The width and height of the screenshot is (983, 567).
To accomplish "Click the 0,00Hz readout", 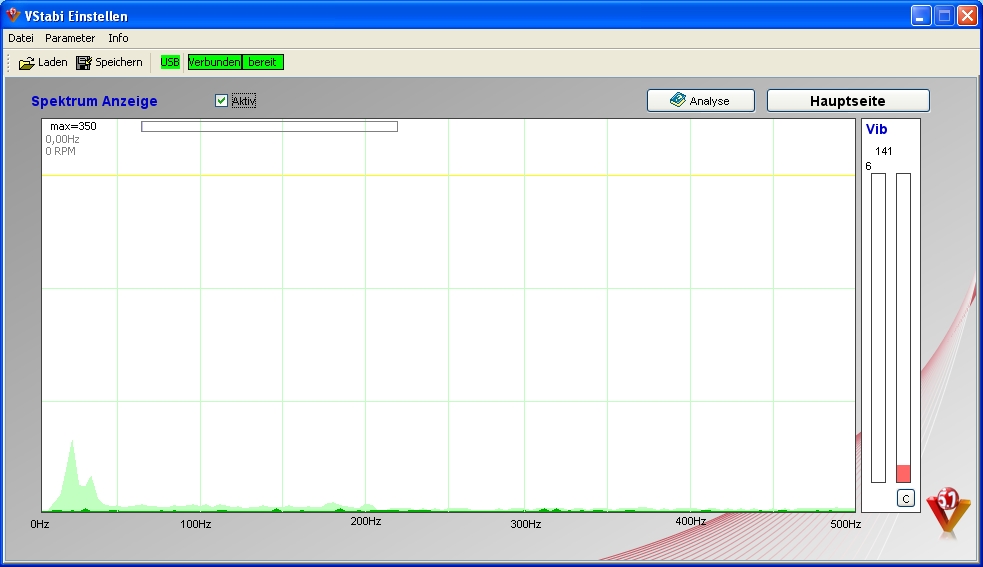I will [62, 139].
